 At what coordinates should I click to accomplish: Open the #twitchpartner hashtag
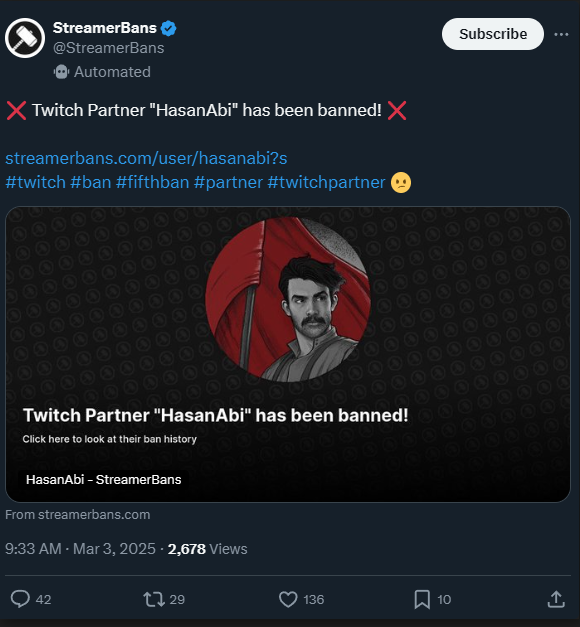coord(326,182)
